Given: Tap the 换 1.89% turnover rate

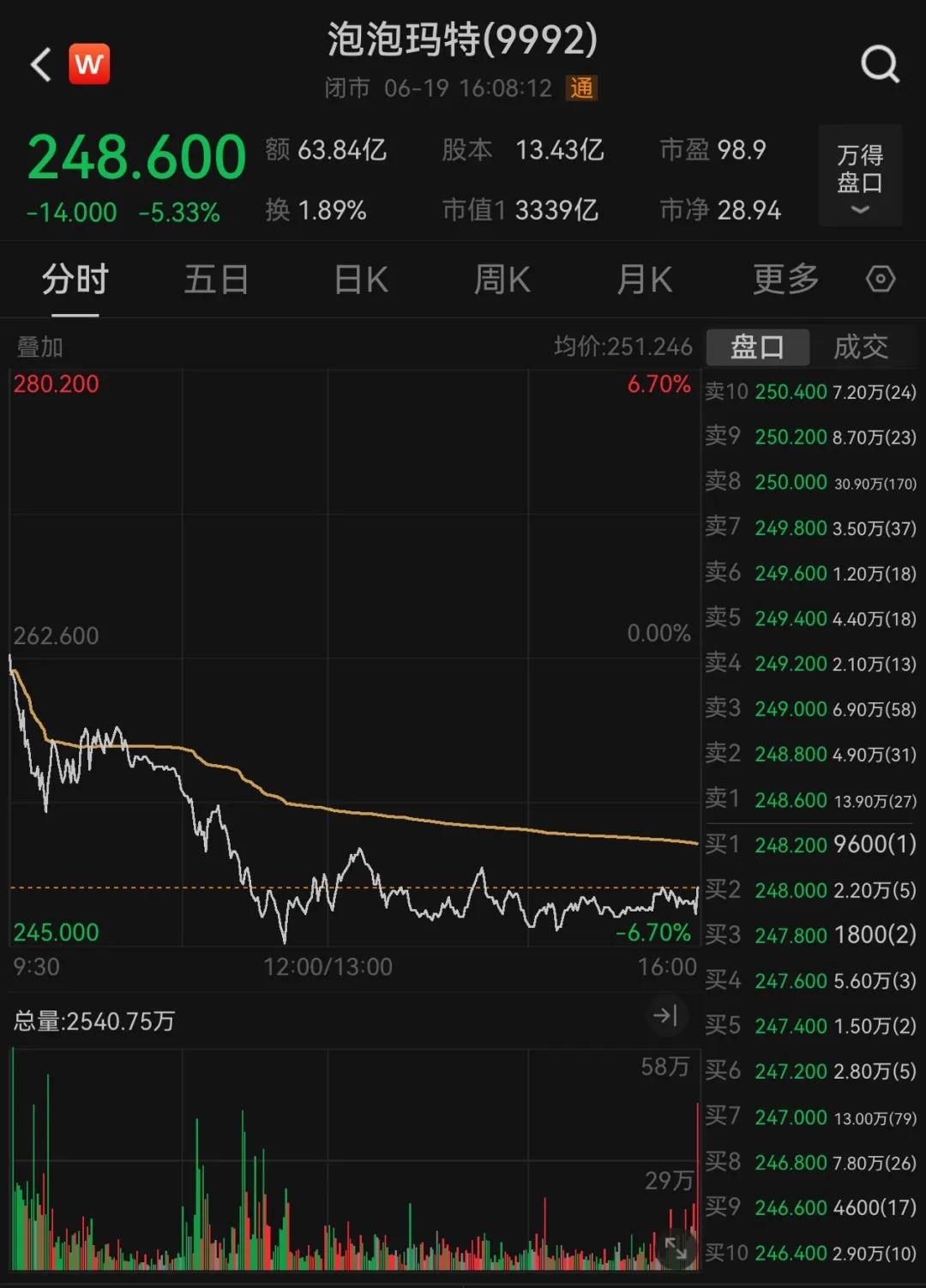Looking at the screenshot, I should [316, 210].
